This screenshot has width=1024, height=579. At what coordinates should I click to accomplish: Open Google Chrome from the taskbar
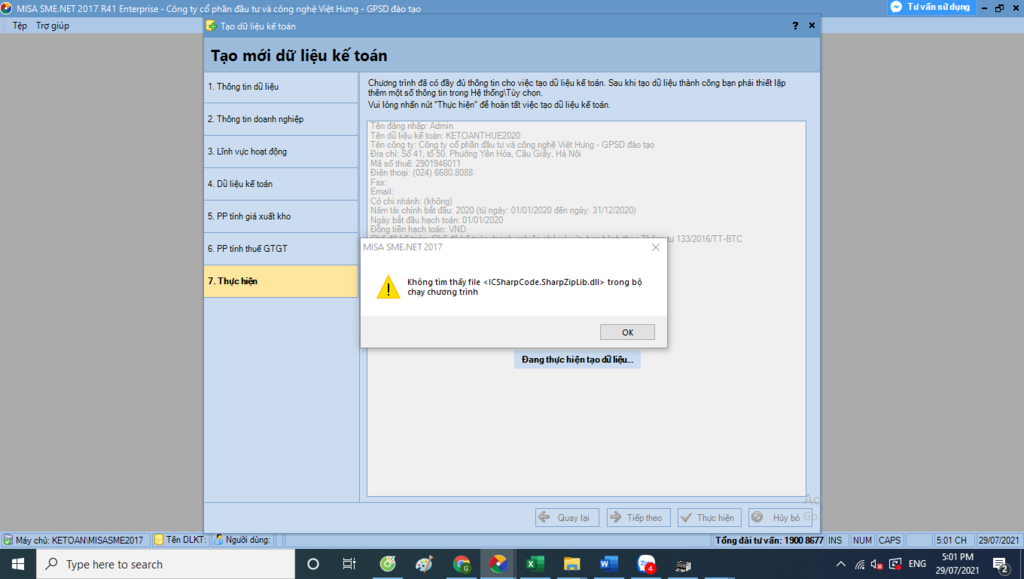point(461,564)
